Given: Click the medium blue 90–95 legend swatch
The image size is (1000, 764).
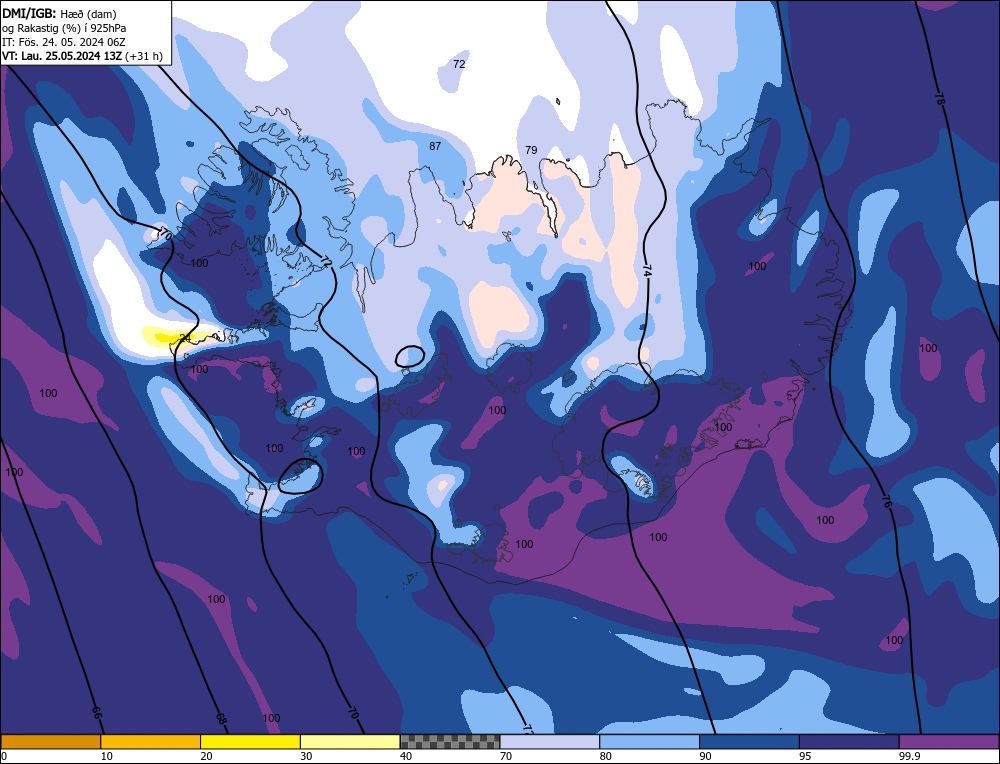Looking at the screenshot, I should click(x=749, y=742).
